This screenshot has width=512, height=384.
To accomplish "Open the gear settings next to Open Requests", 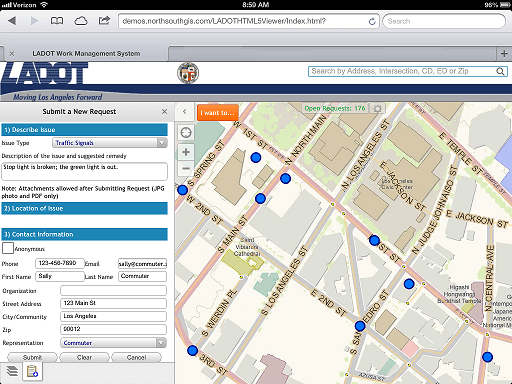I will click(377, 109).
